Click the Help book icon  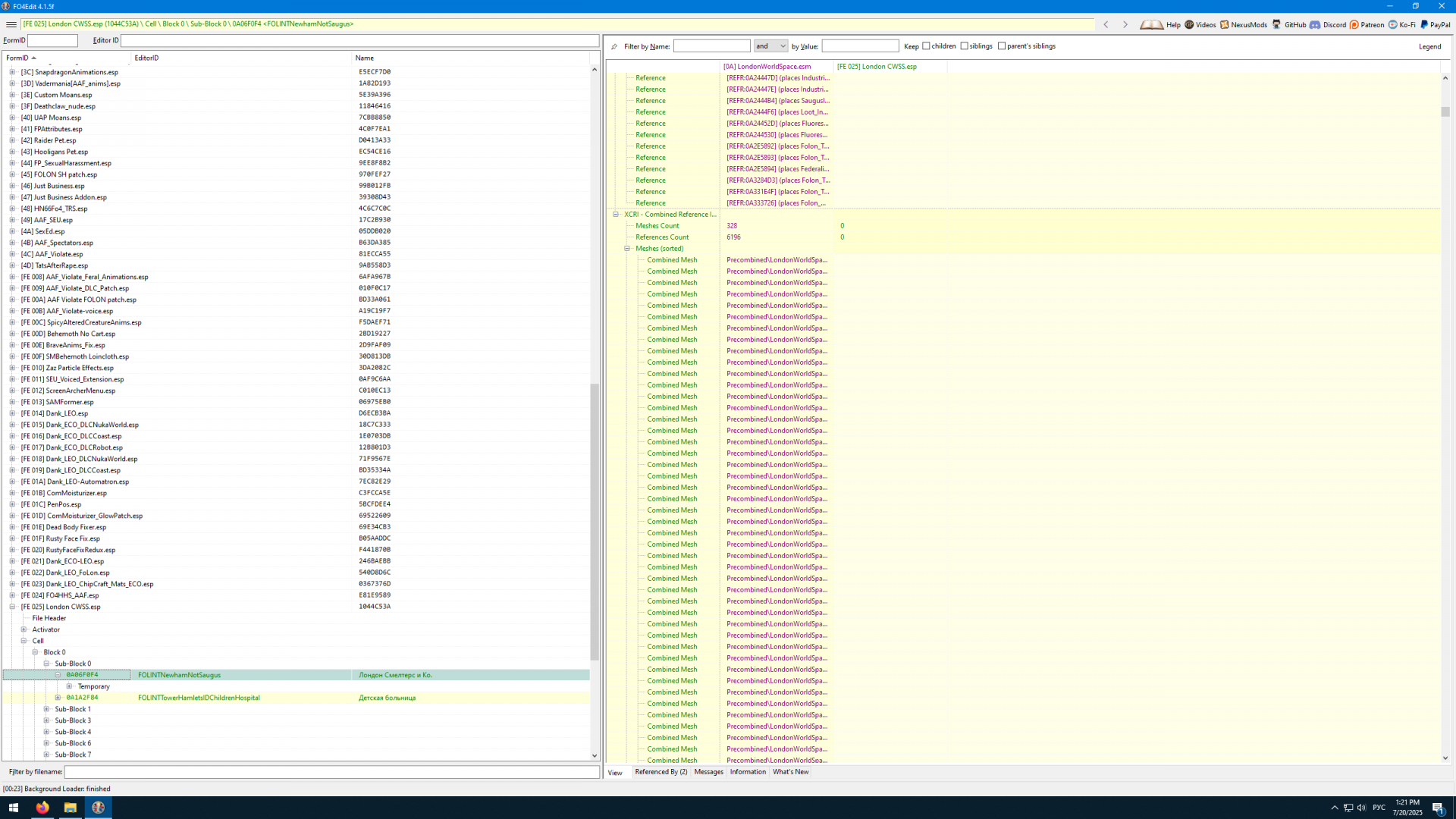(1151, 24)
